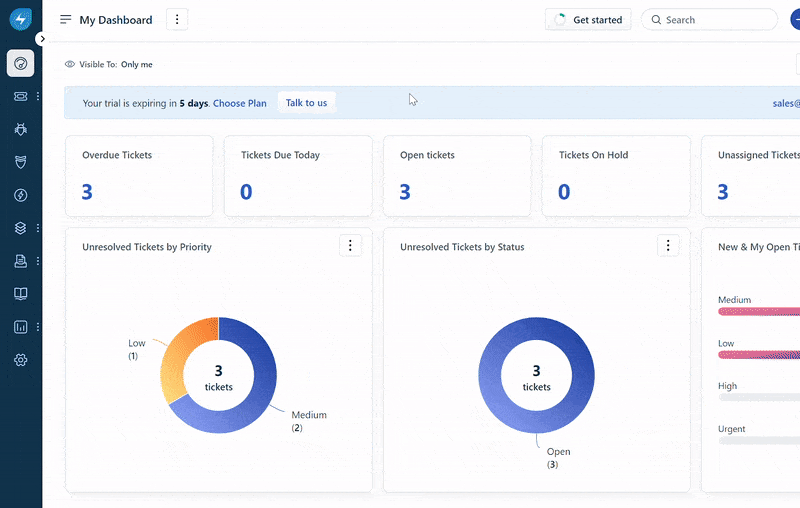Click the Talk to us button
The image size is (800, 508).
click(x=306, y=103)
